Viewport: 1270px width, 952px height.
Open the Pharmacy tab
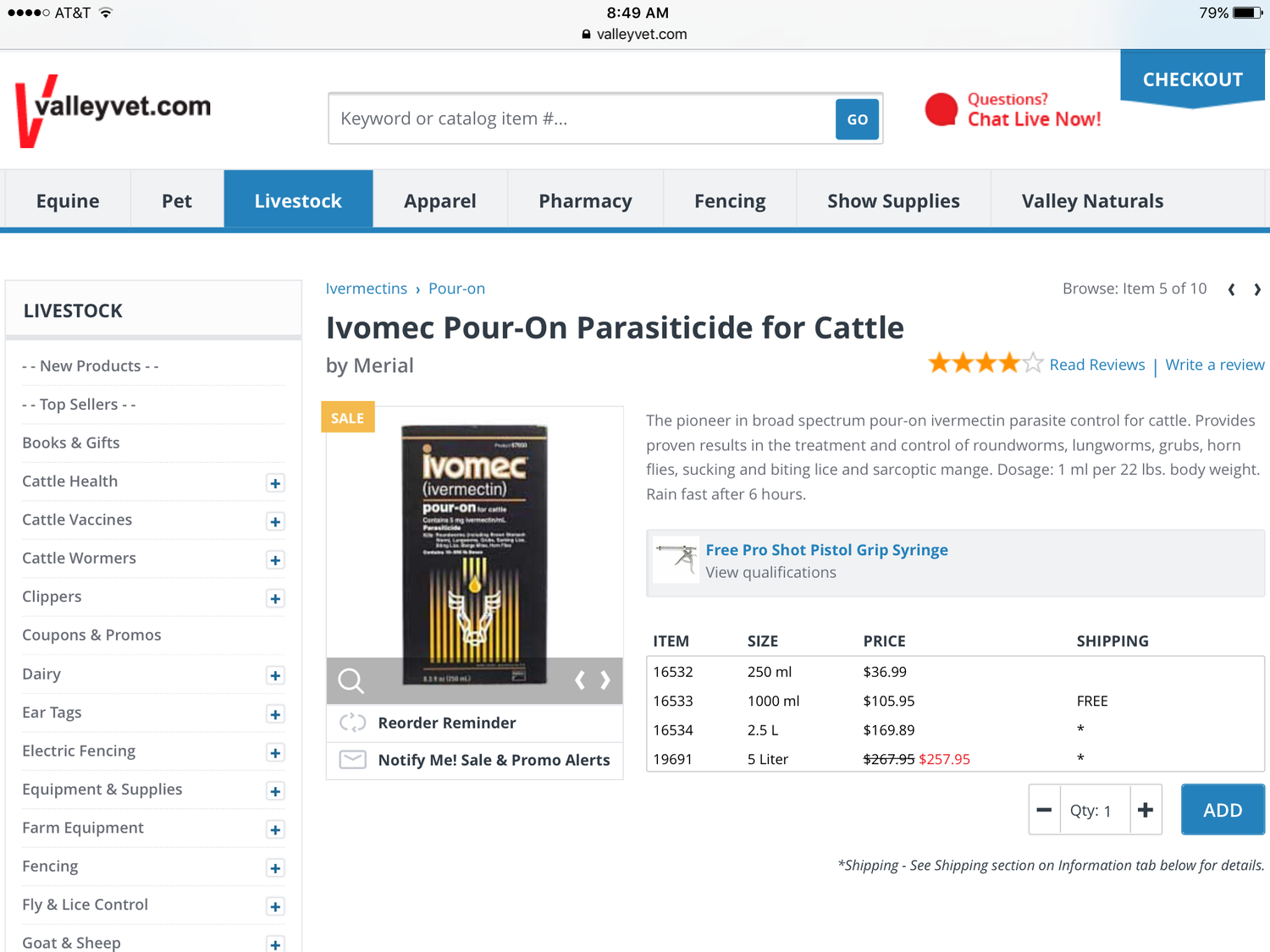(x=585, y=201)
